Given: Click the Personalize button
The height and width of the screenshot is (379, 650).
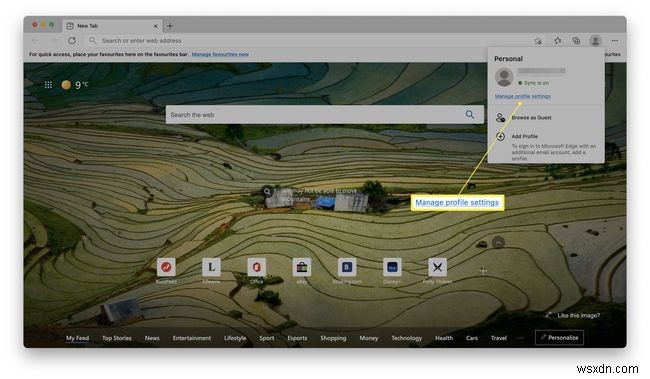Looking at the screenshot, I should tap(560, 338).
